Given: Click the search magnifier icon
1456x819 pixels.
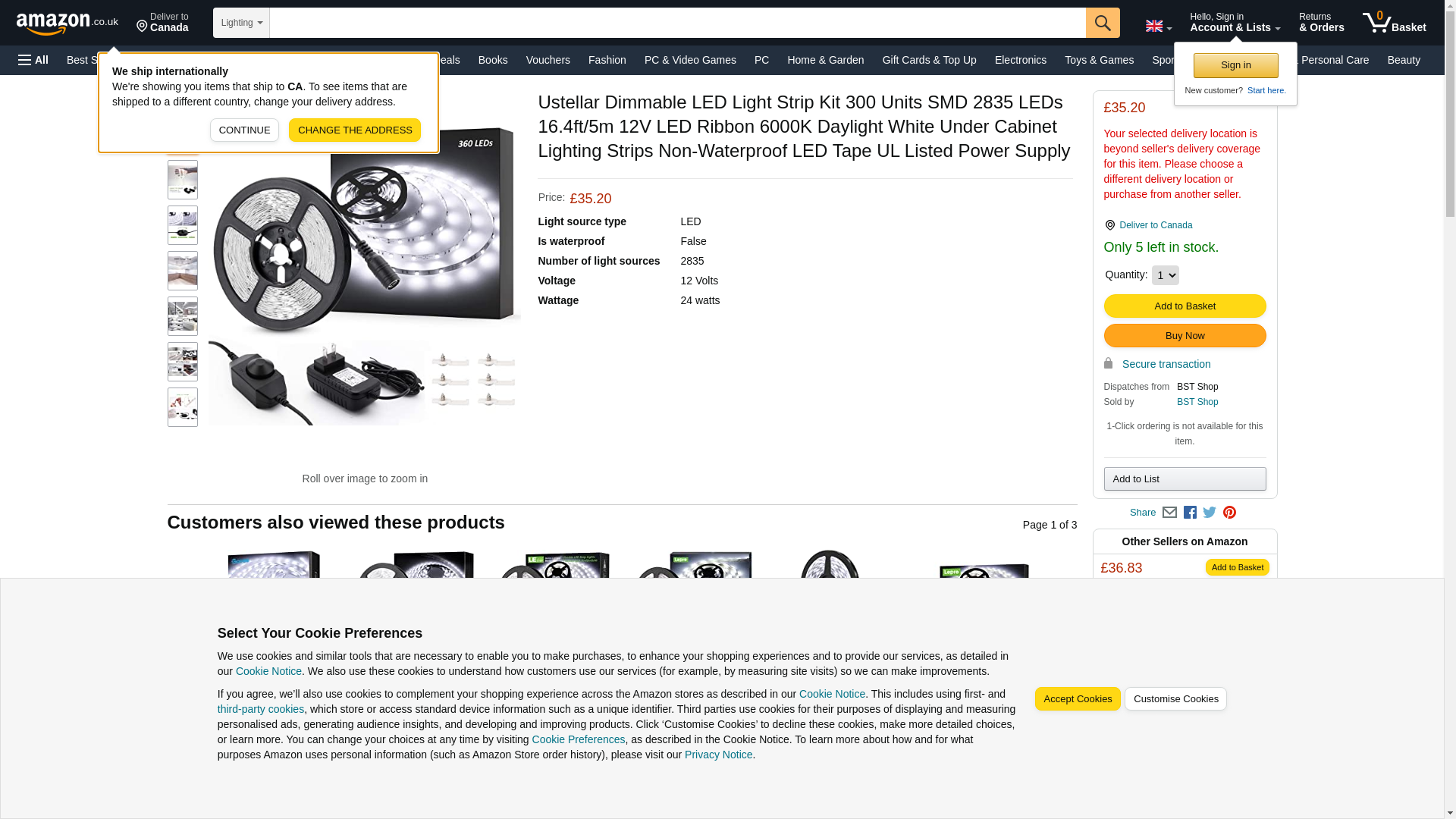Looking at the screenshot, I should click(x=1103, y=23).
